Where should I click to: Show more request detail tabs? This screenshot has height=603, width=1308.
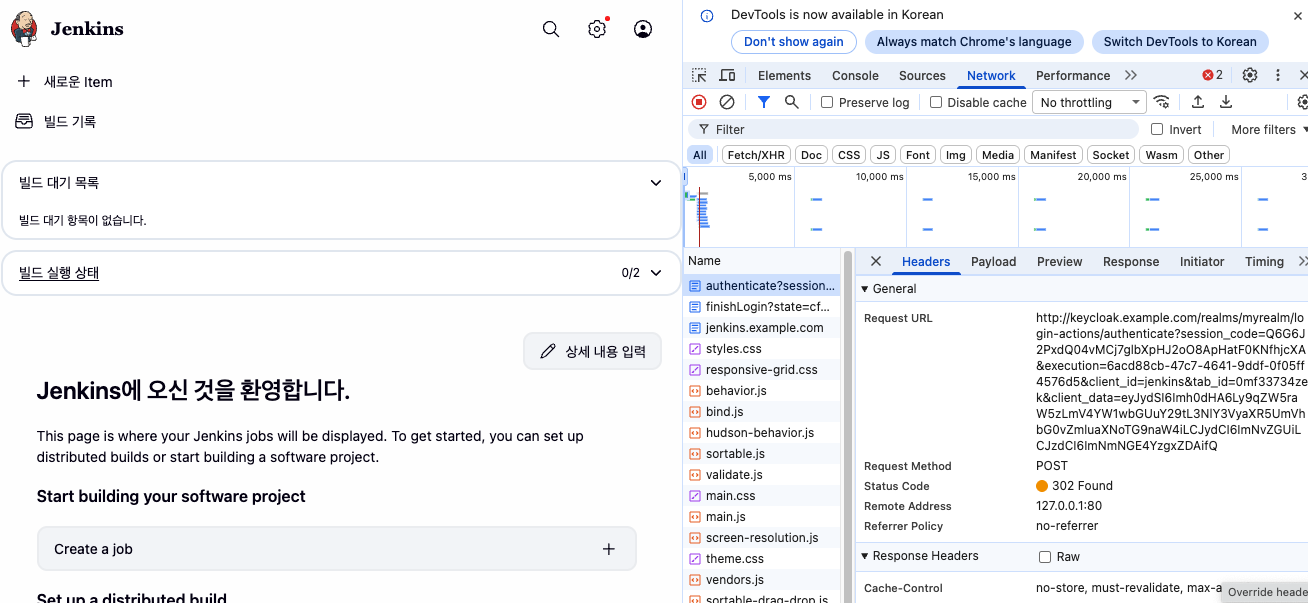point(1302,261)
